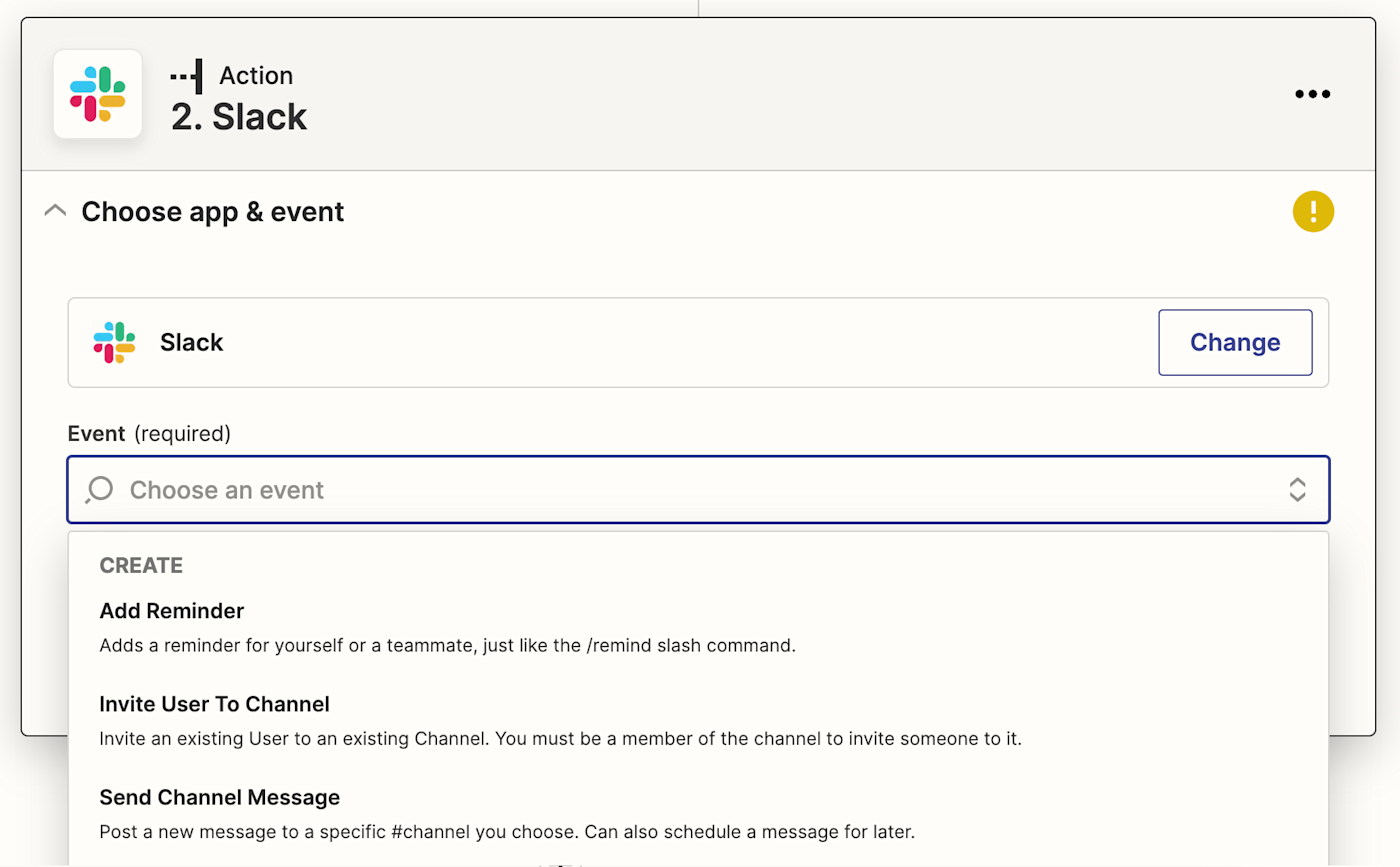Click the 2. Slack step title
This screenshot has width=1400, height=867.
tap(239, 117)
